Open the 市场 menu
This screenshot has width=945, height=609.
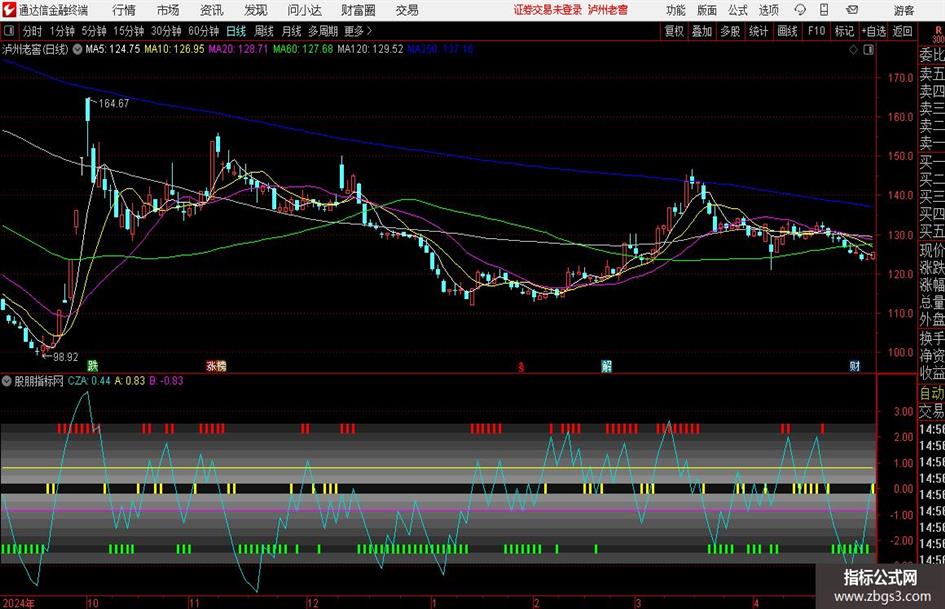coord(168,10)
